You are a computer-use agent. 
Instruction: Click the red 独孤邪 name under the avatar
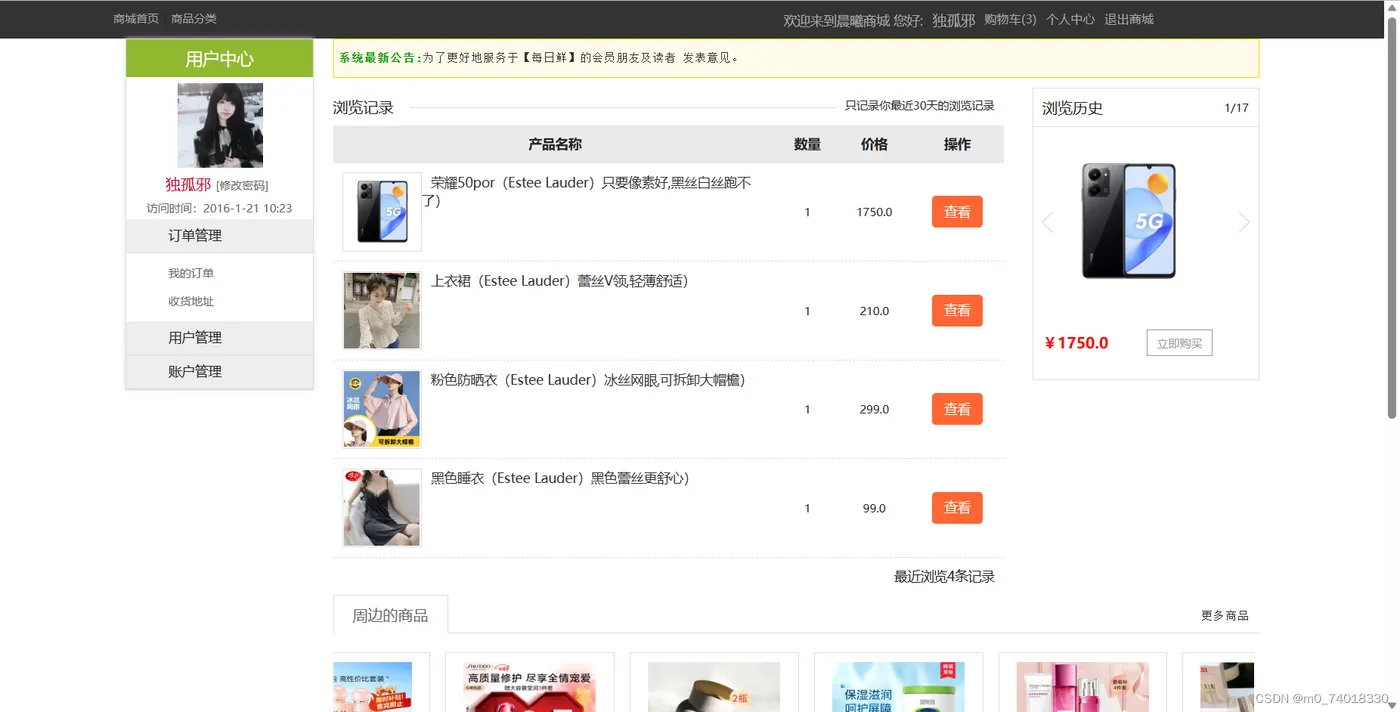(188, 185)
